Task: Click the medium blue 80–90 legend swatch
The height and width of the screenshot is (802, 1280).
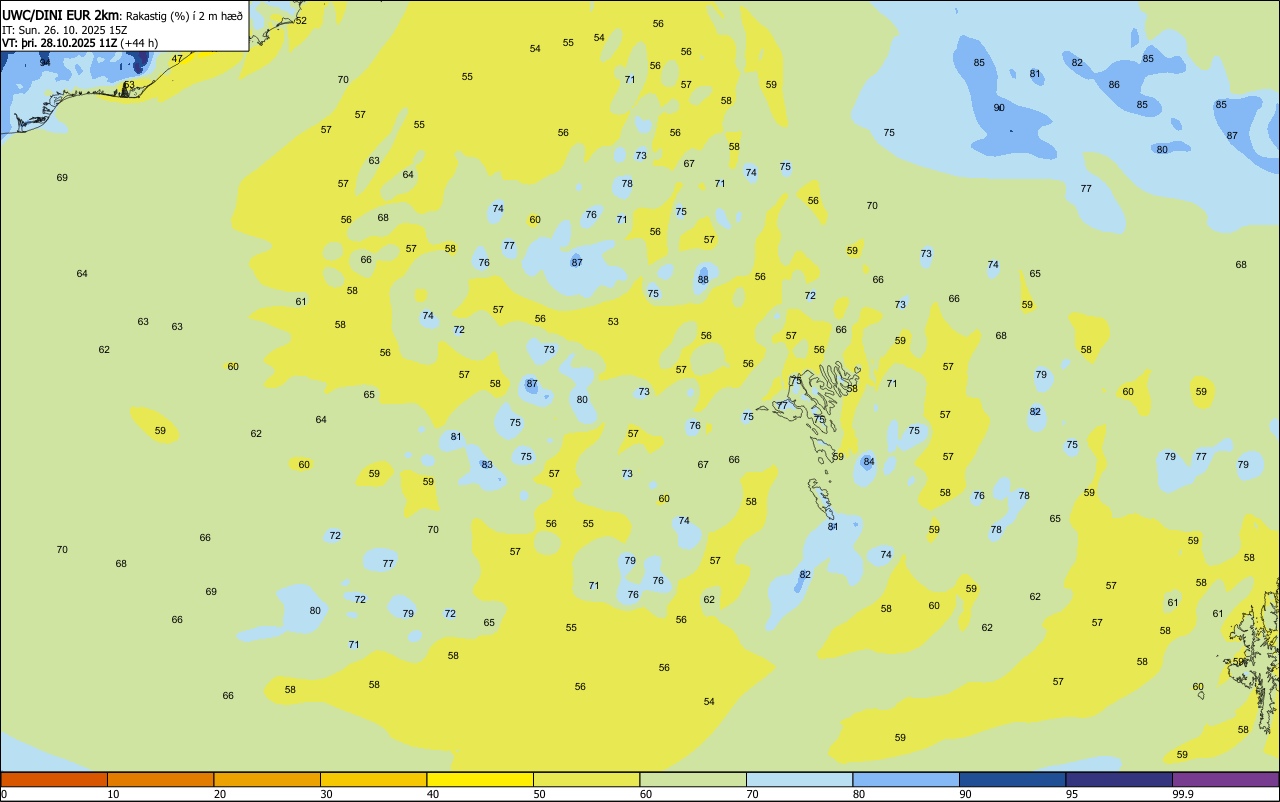Action: [x=906, y=779]
